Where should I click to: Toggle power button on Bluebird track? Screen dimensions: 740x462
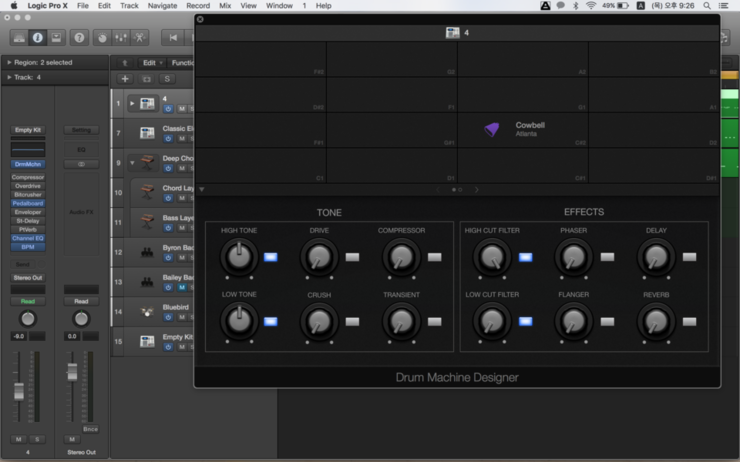[168, 317]
